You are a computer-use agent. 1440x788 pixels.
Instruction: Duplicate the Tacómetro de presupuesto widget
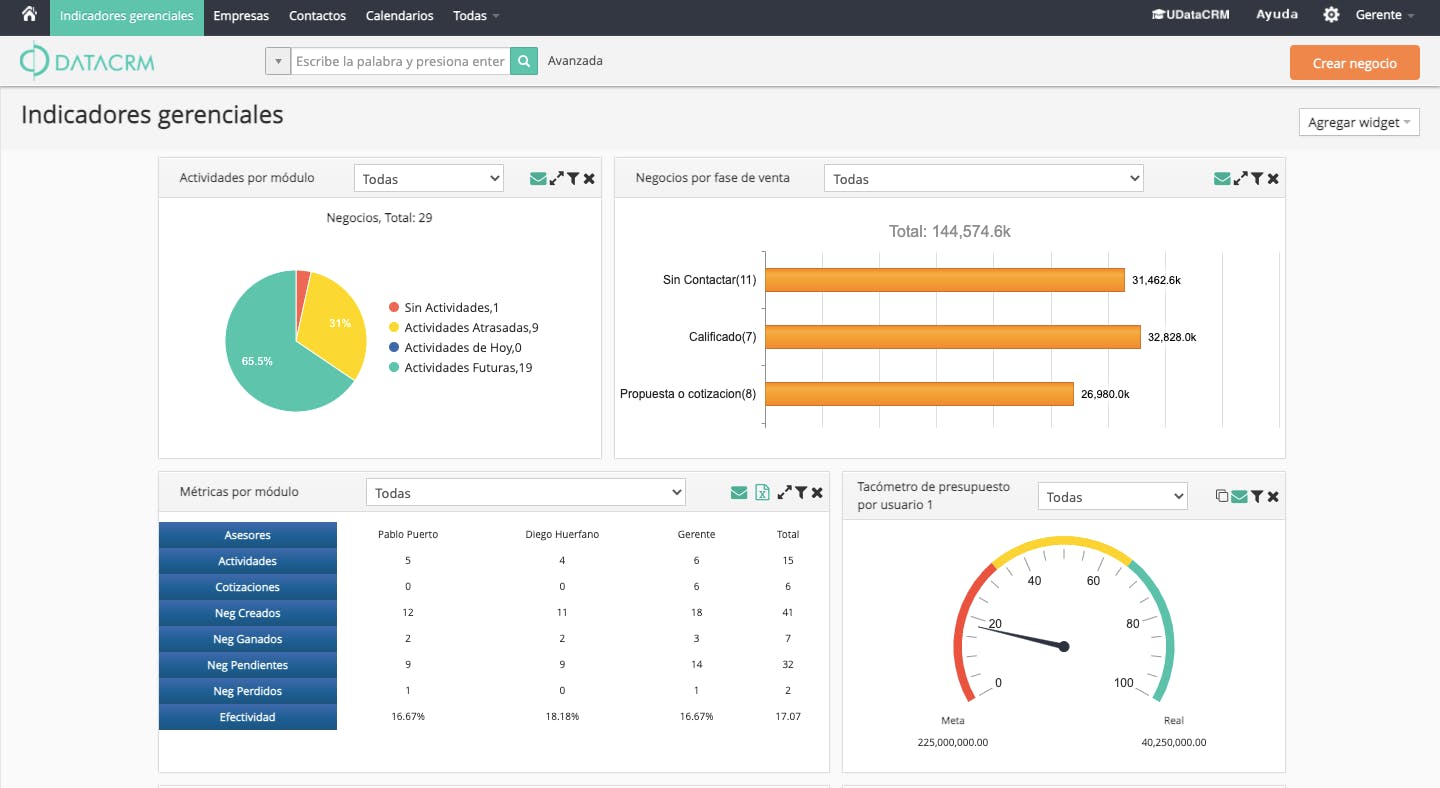pyautogui.click(x=1221, y=496)
